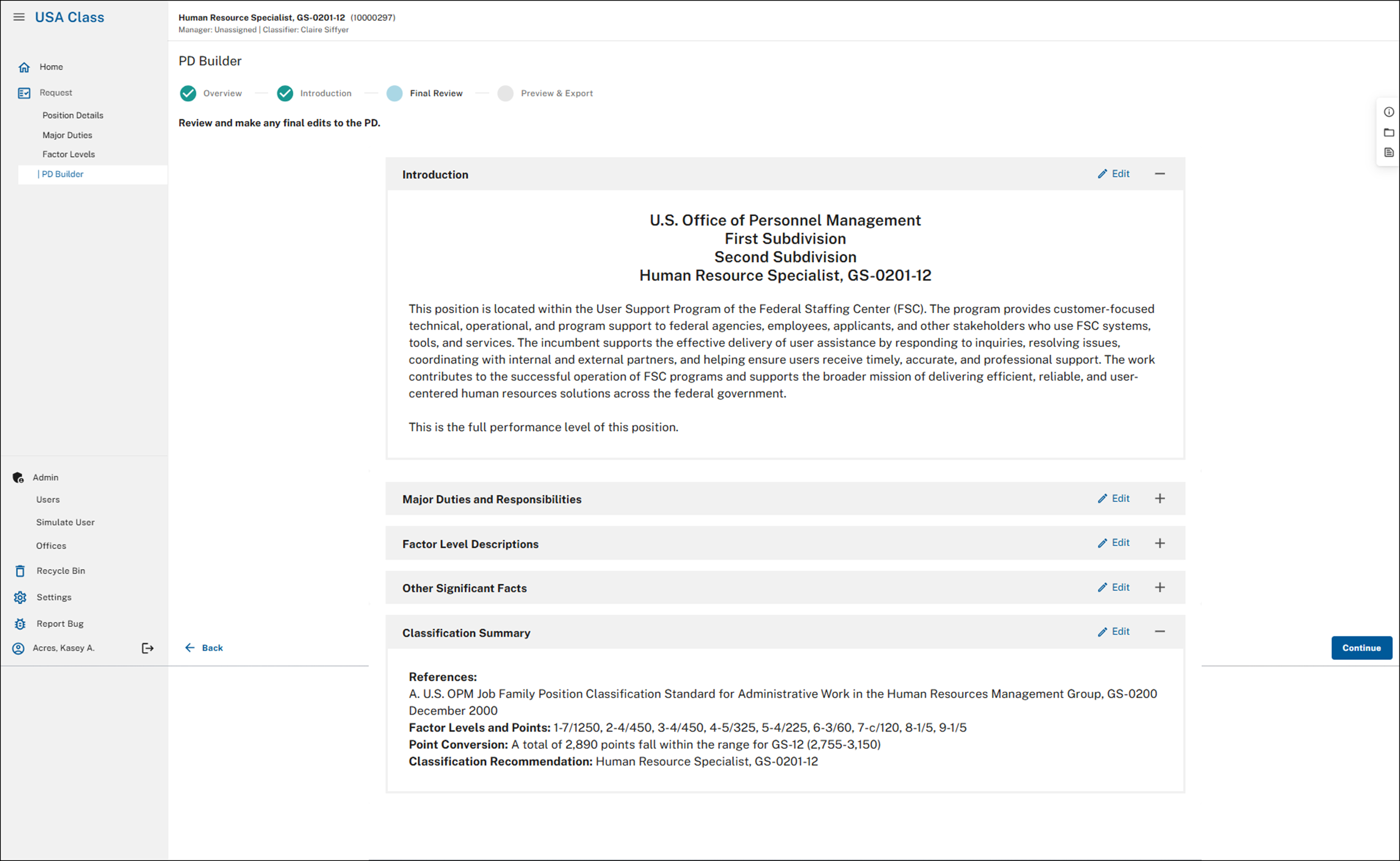Click the Report Bug icon
The height and width of the screenshot is (861, 1400).
[20, 624]
